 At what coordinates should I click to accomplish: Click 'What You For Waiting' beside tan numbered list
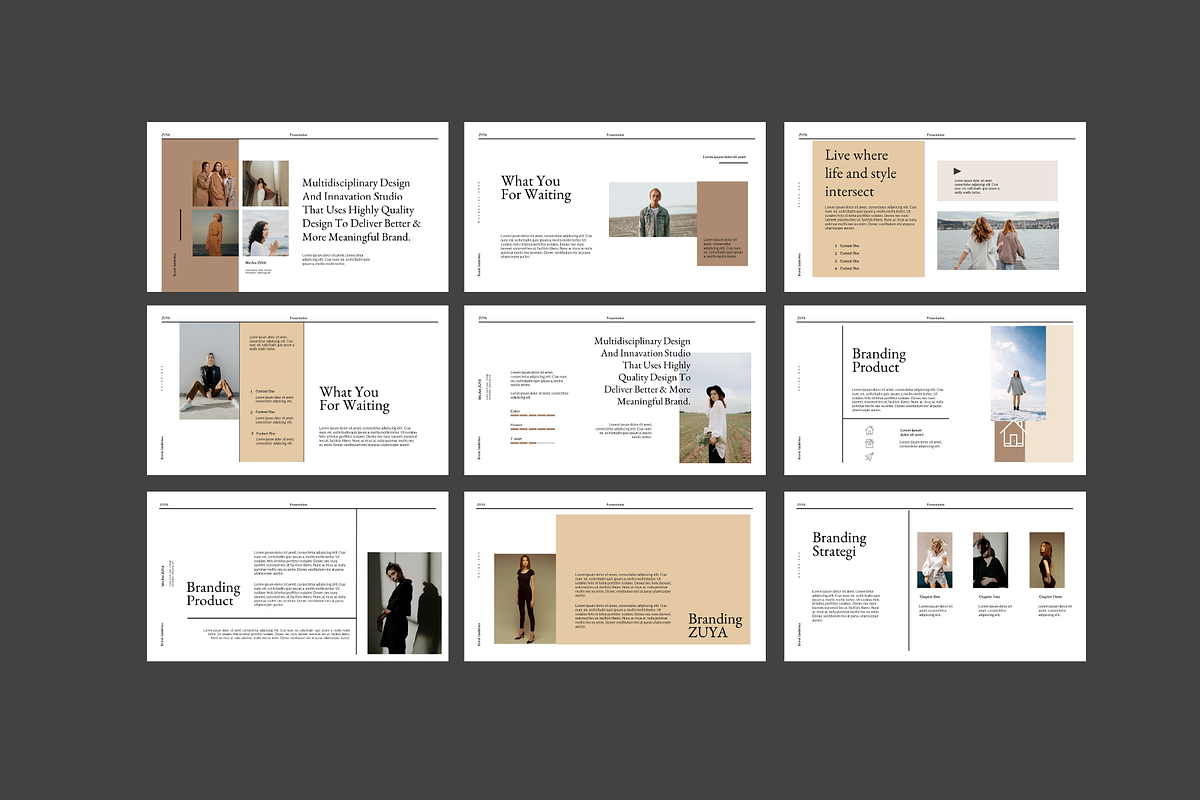point(354,399)
